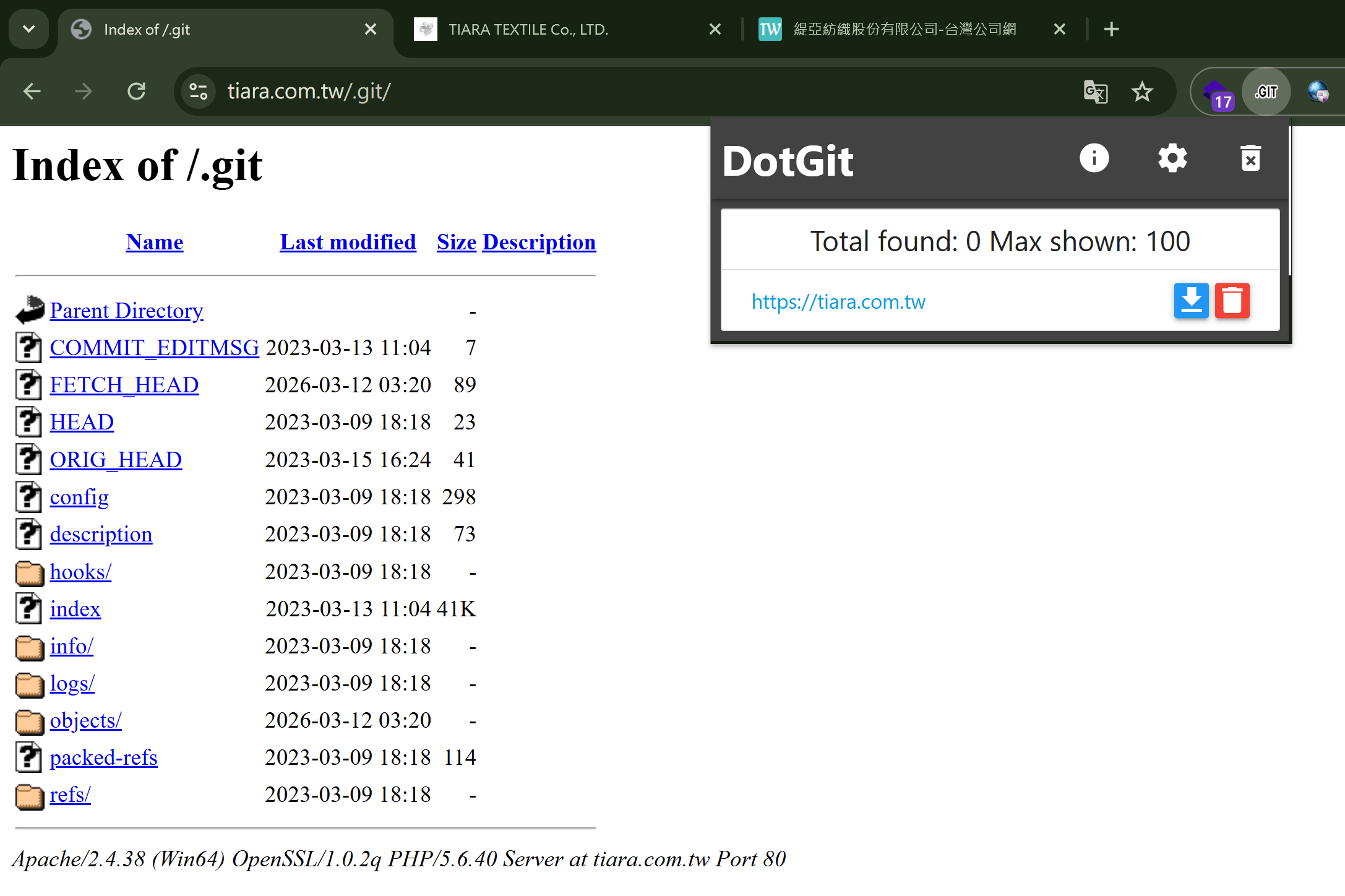Click the file icon next to config
1345x896 pixels.
pyautogui.click(x=29, y=496)
